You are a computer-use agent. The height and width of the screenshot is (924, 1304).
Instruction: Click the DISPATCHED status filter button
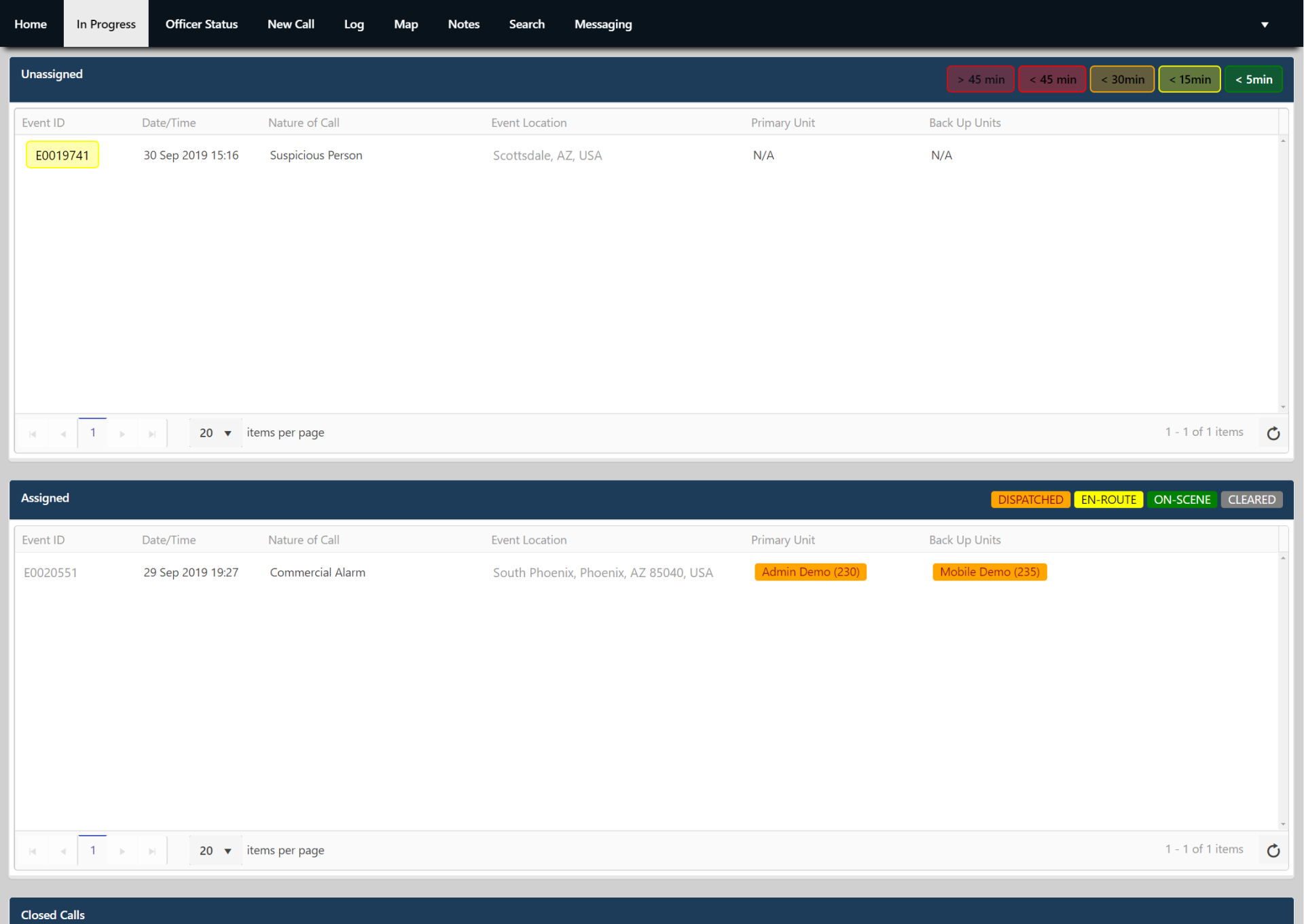tap(1030, 499)
